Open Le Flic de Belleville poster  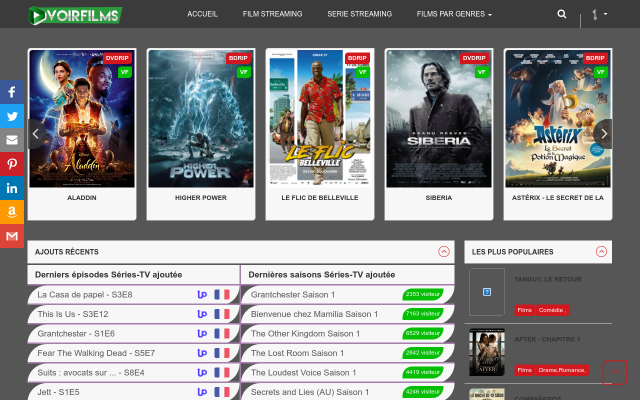pos(320,119)
